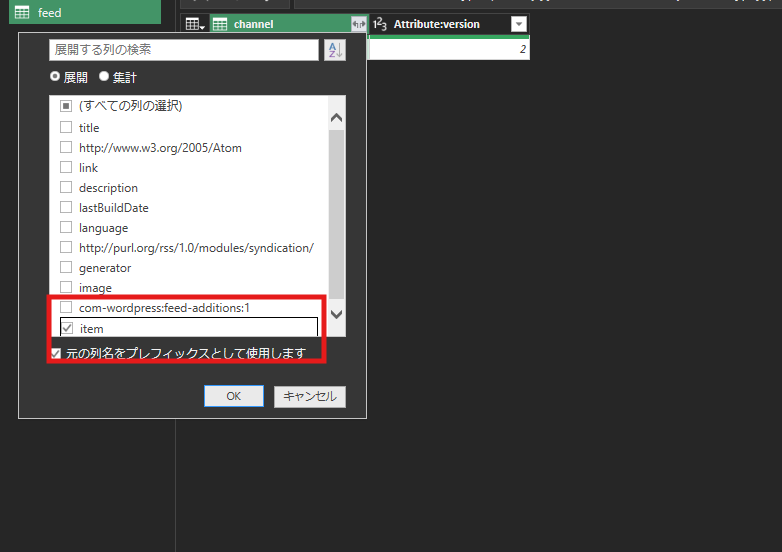Click the キャンセル button

(x=310, y=396)
